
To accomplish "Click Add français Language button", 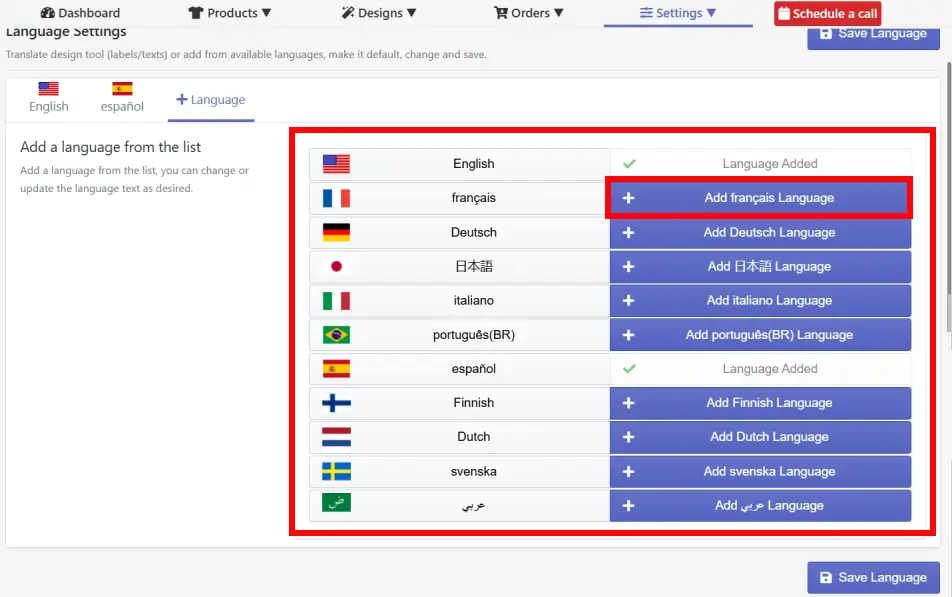I will (x=759, y=198).
